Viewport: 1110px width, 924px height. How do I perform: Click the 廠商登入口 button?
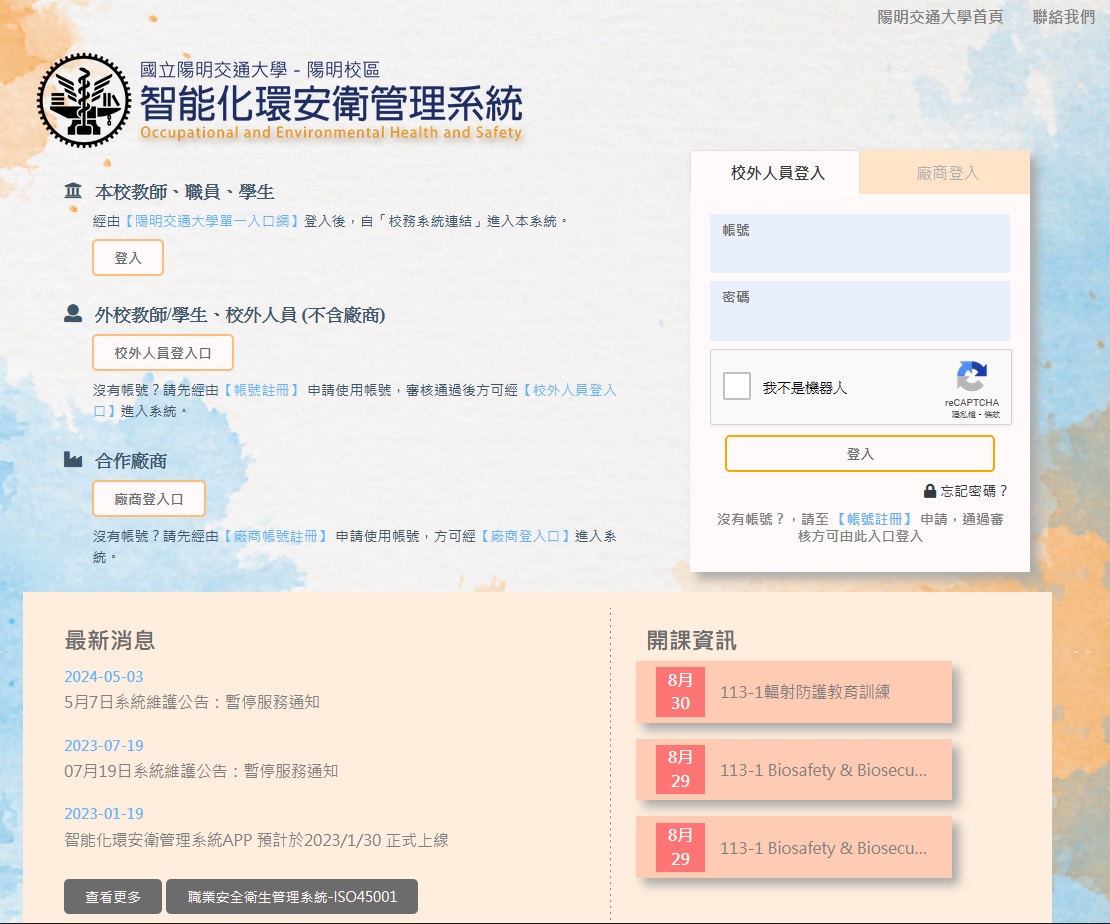pos(149,499)
